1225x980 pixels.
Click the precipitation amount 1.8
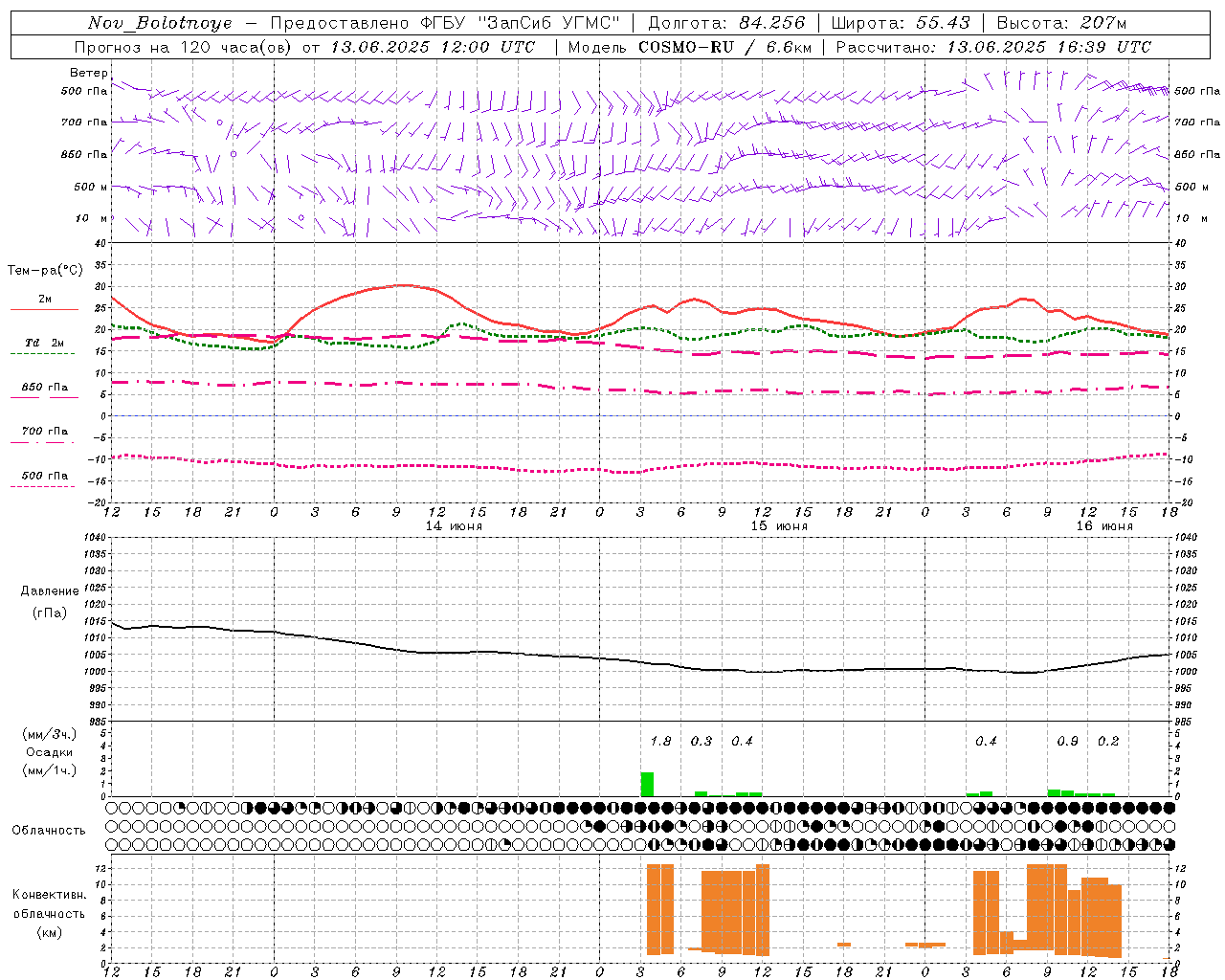point(660,742)
